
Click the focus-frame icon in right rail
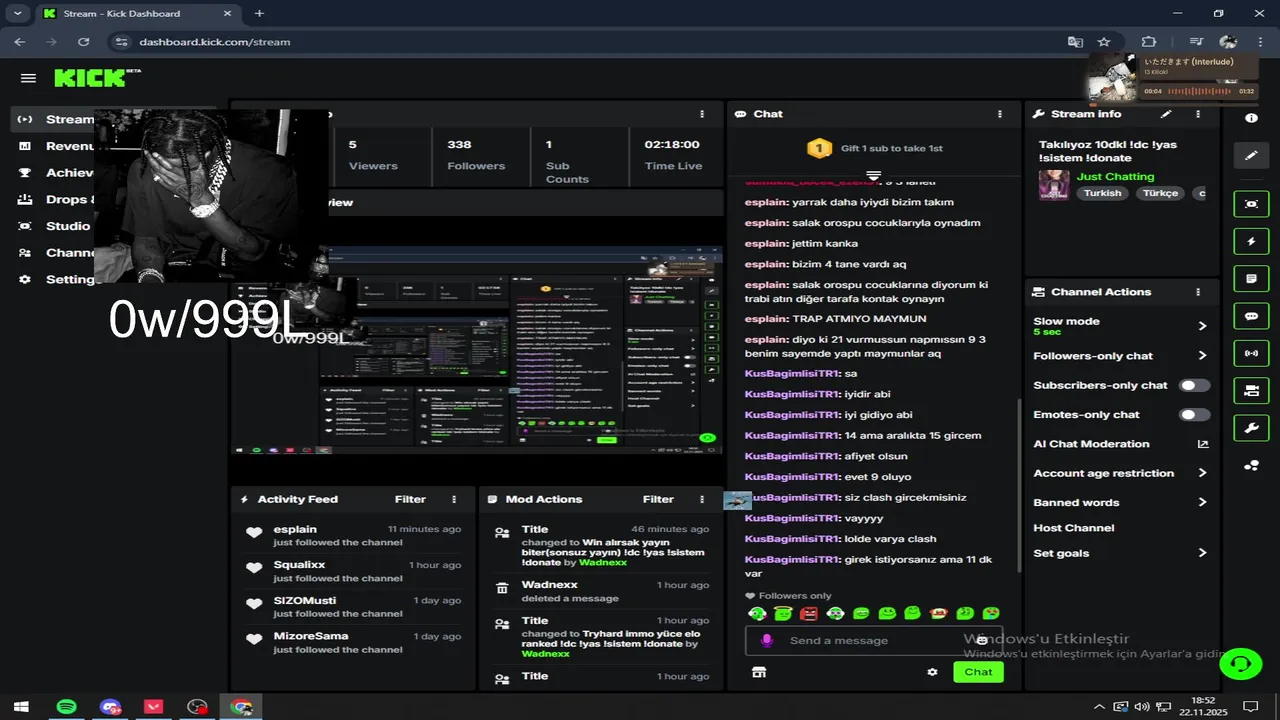[1251, 204]
